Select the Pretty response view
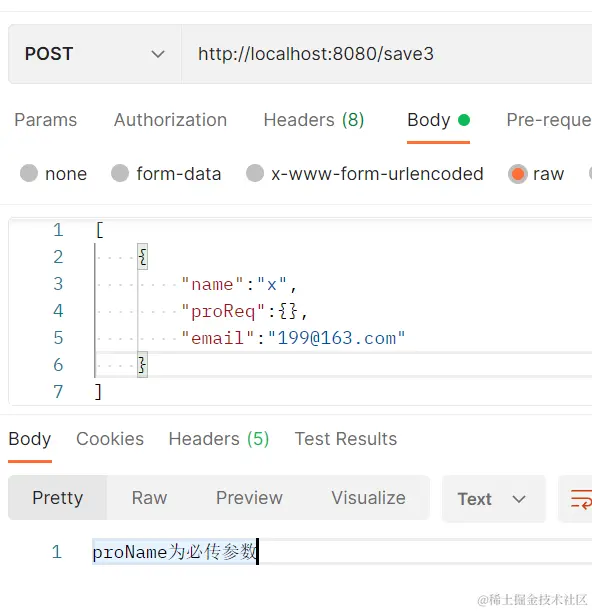 (58, 498)
